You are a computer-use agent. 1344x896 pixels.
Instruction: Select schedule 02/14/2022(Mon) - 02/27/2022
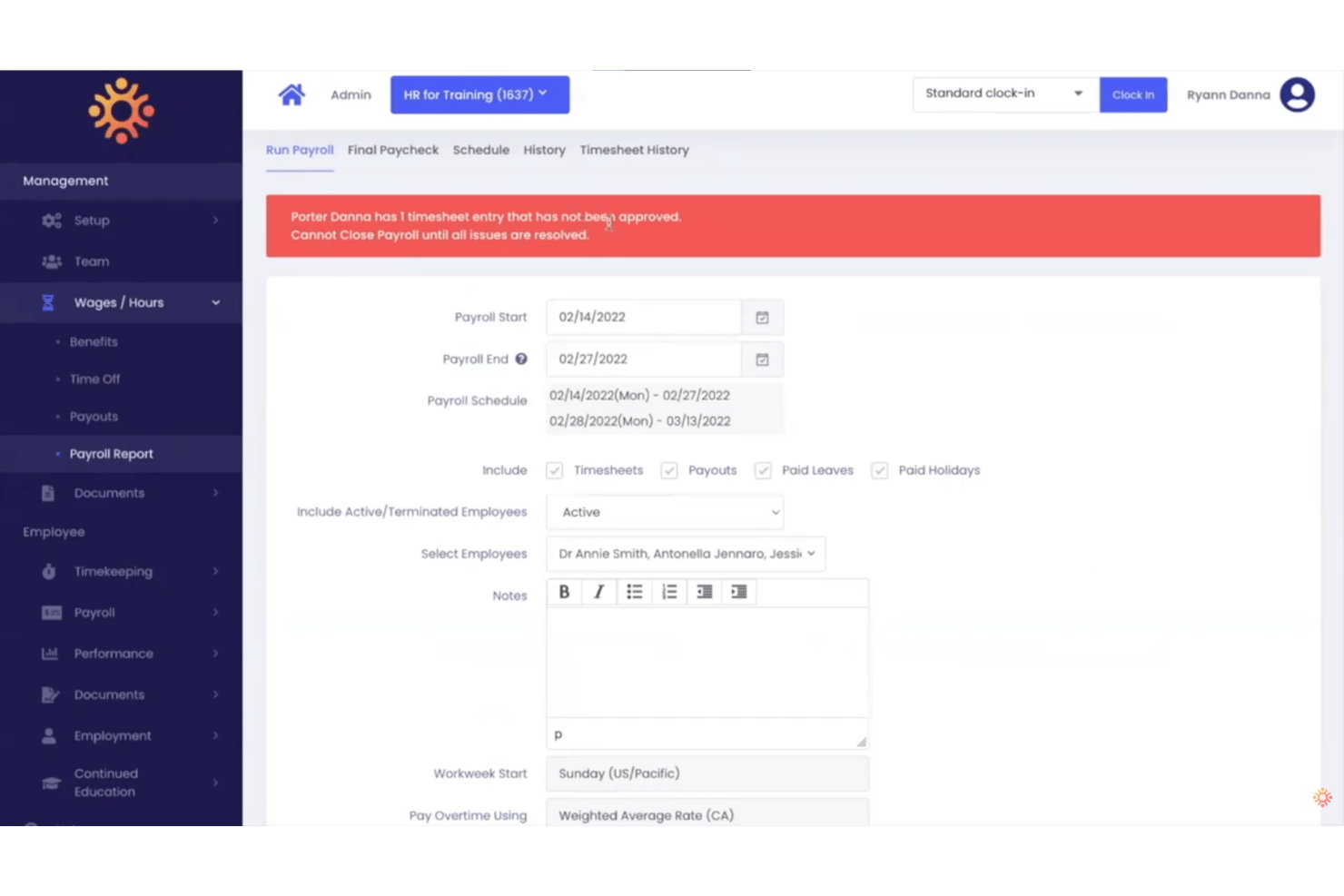(639, 395)
